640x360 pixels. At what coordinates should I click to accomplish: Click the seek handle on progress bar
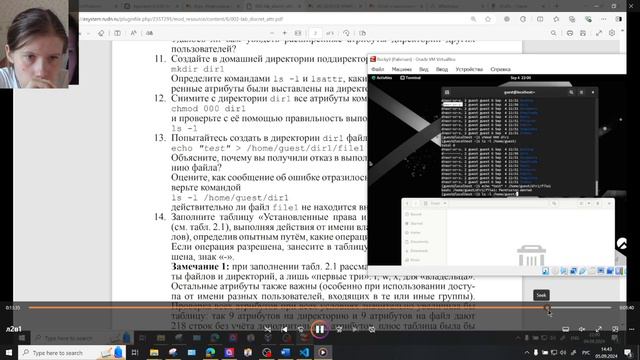tap(547, 308)
